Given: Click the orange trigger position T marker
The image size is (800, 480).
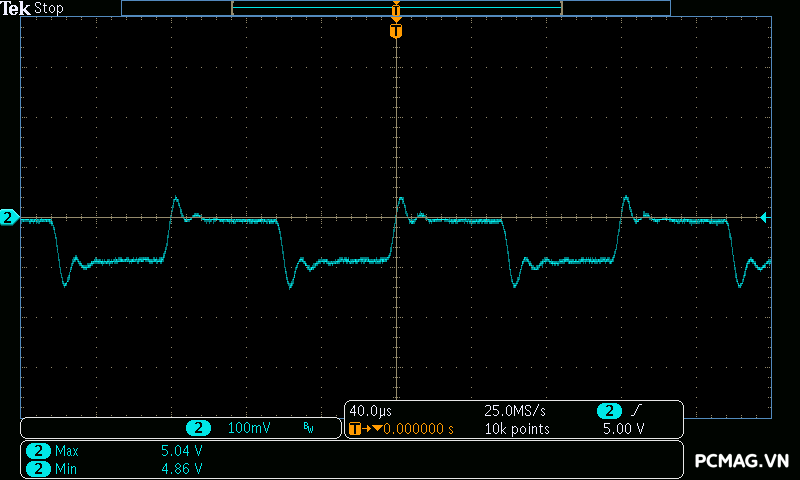Looking at the screenshot, I should click(x=396, y=31).
